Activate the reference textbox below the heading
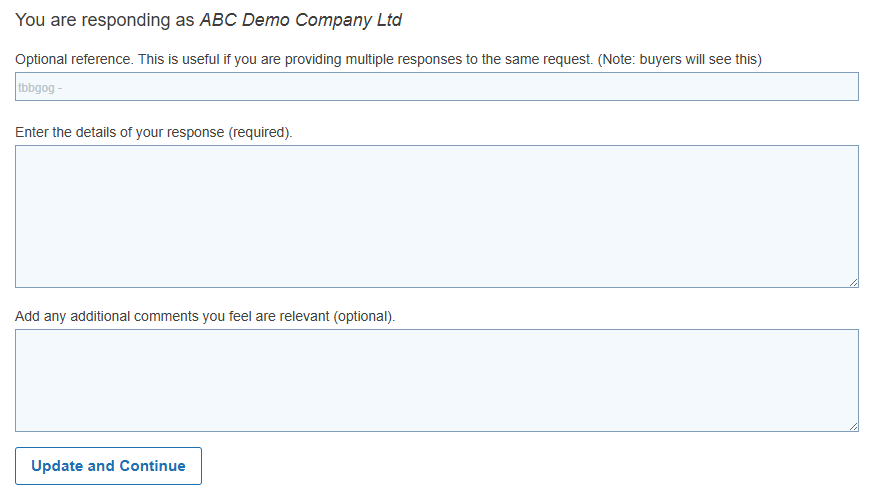The height and width of the screenshot is (492, 872). coord(436,87)
